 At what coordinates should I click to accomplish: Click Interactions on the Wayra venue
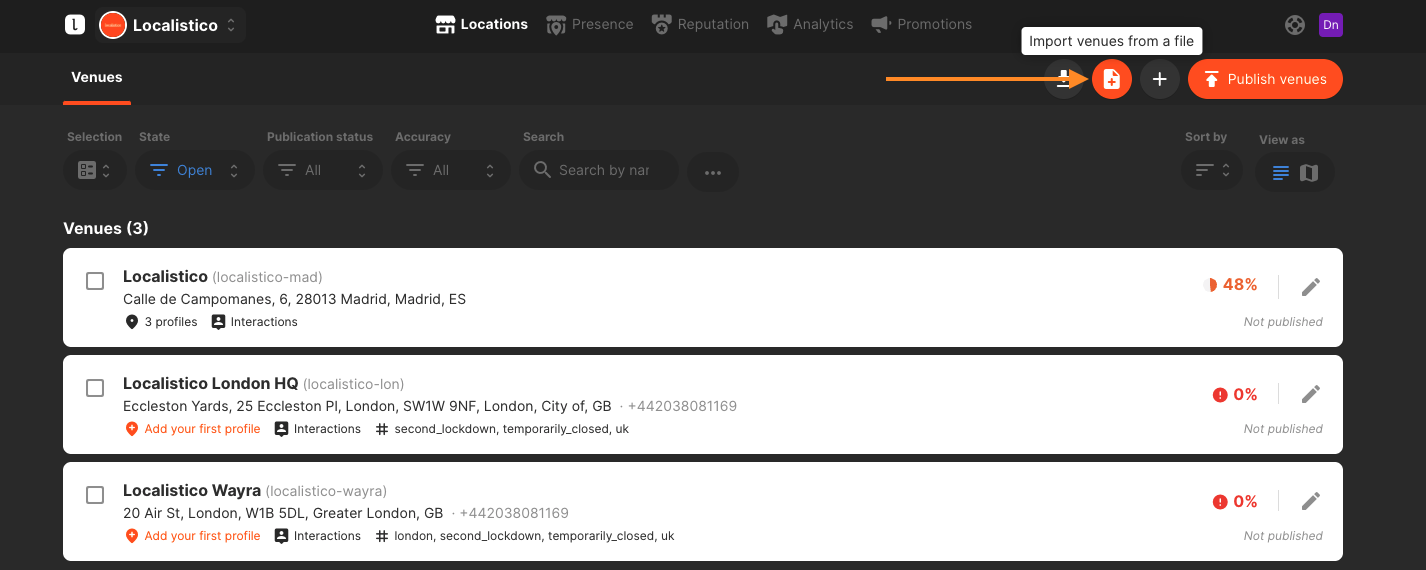(x=318, y=536)
